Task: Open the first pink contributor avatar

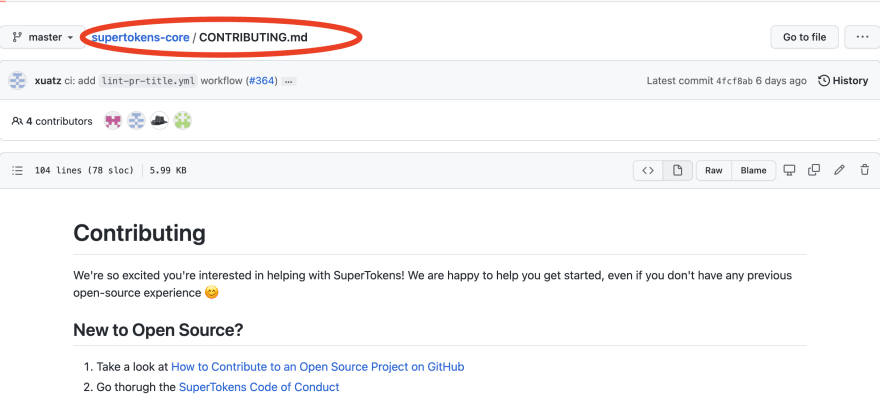Action: (113, 121)
